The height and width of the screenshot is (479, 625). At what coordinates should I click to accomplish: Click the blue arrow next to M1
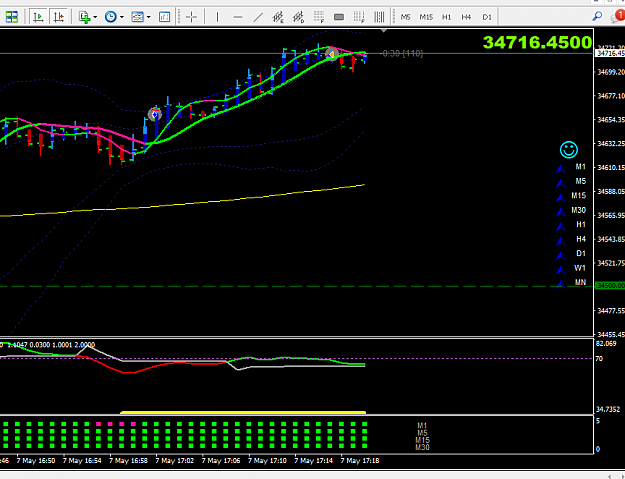561,169
